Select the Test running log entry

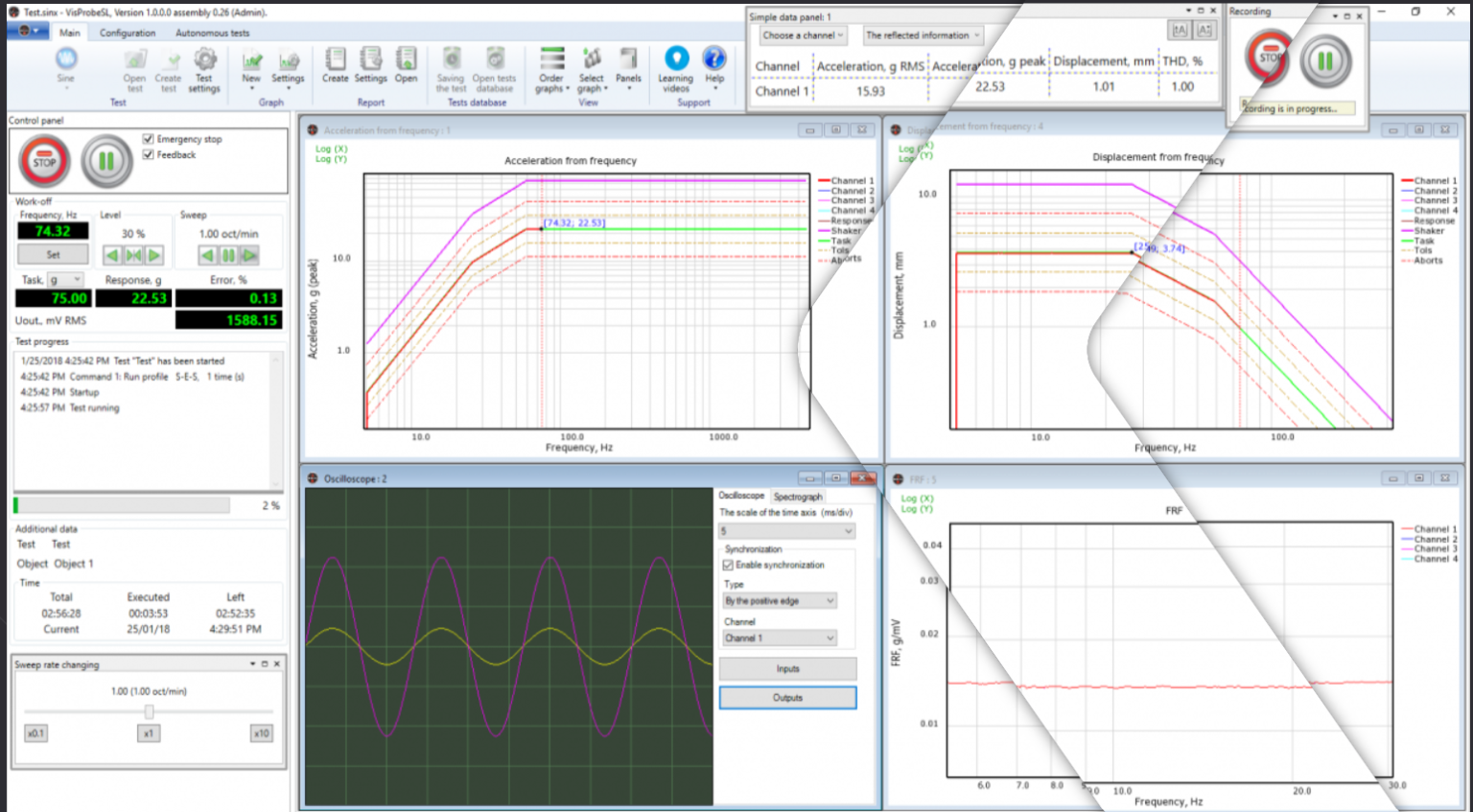click(x=70, y=407)
